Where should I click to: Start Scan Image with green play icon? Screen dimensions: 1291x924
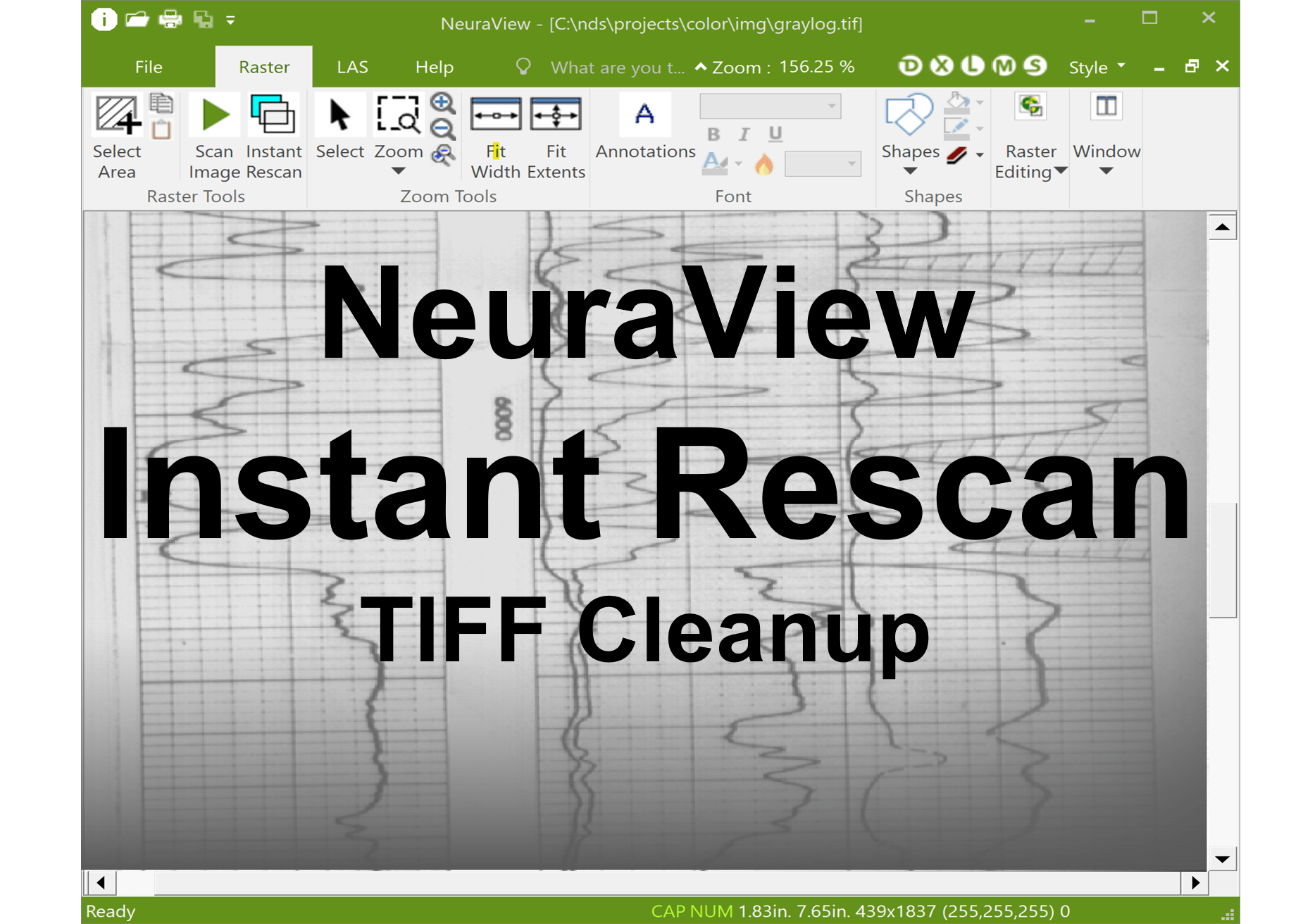214,136
